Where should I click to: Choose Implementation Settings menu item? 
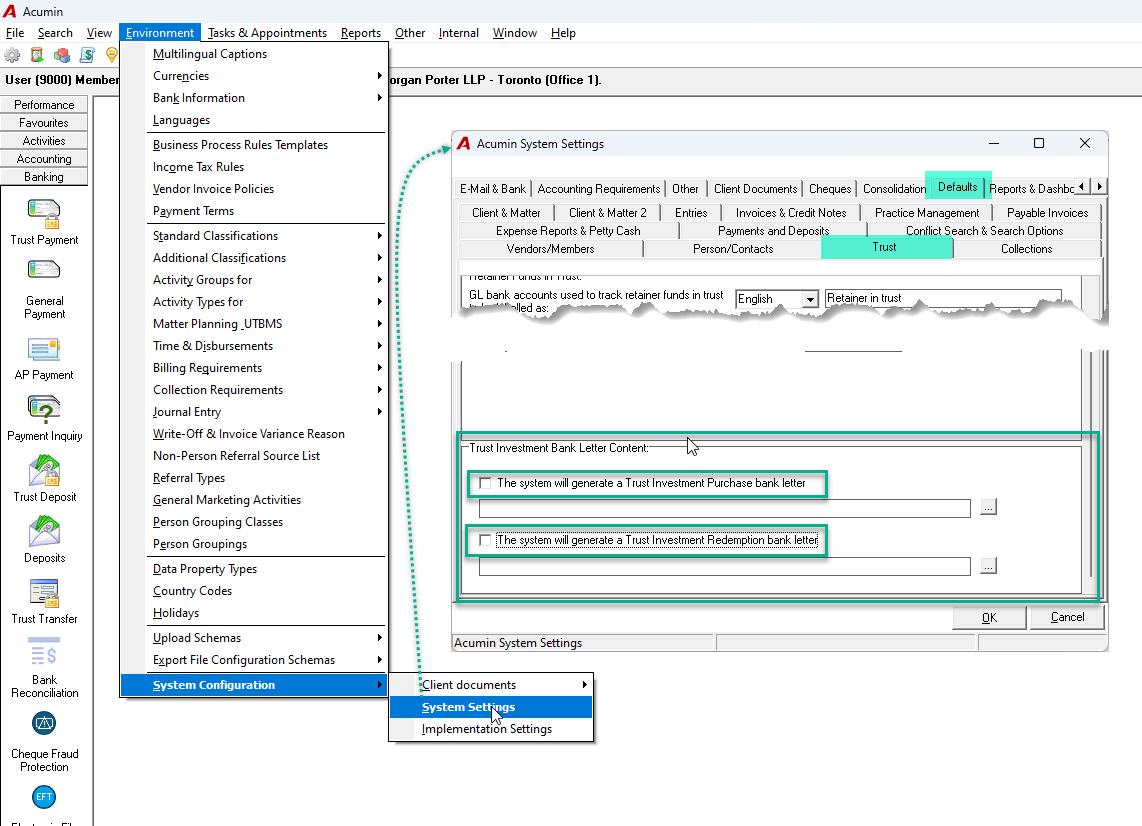click(x=491, y=729)
